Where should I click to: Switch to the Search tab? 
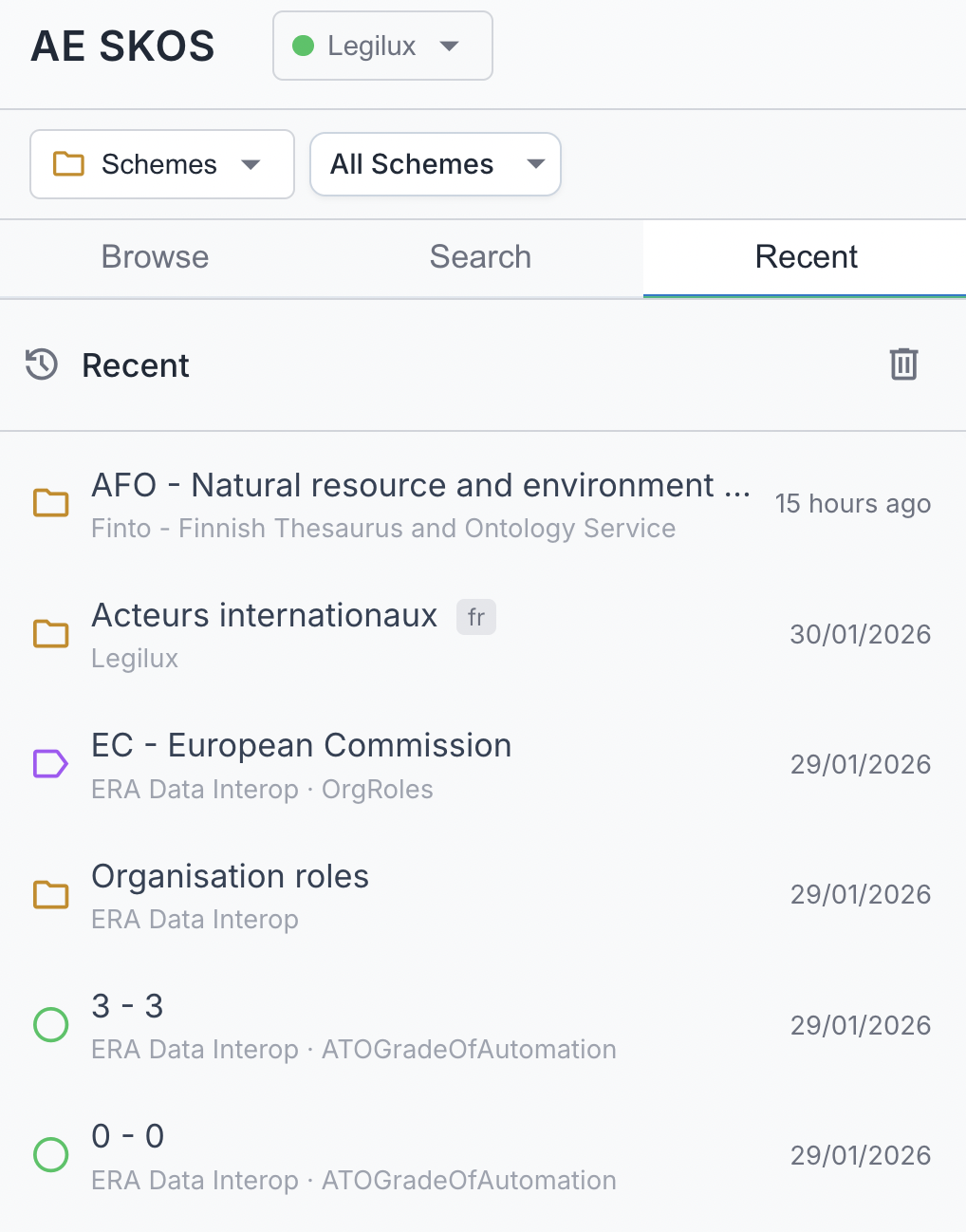(480, 257)
